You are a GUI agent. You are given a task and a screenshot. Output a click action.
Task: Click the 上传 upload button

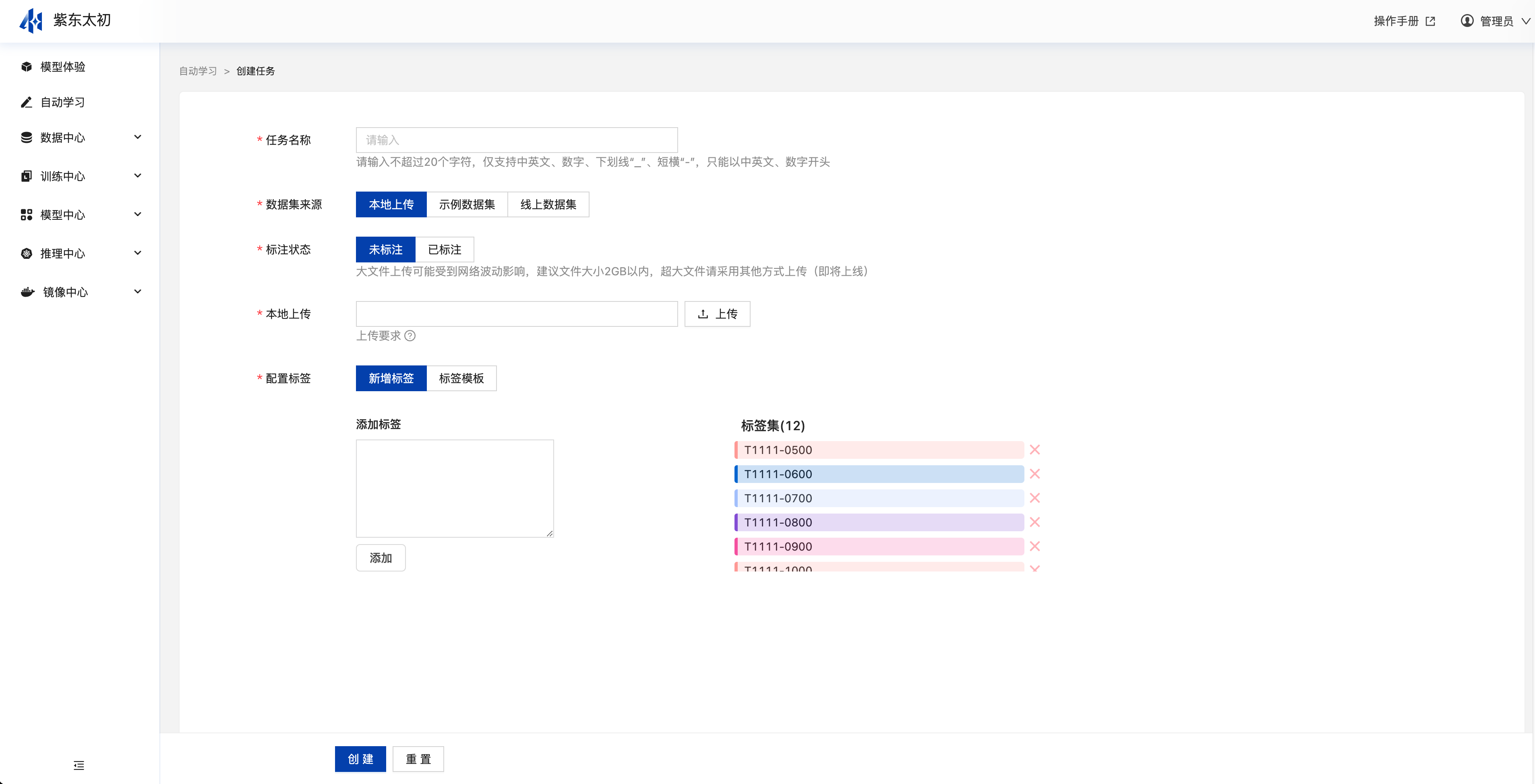pos(718,314)
